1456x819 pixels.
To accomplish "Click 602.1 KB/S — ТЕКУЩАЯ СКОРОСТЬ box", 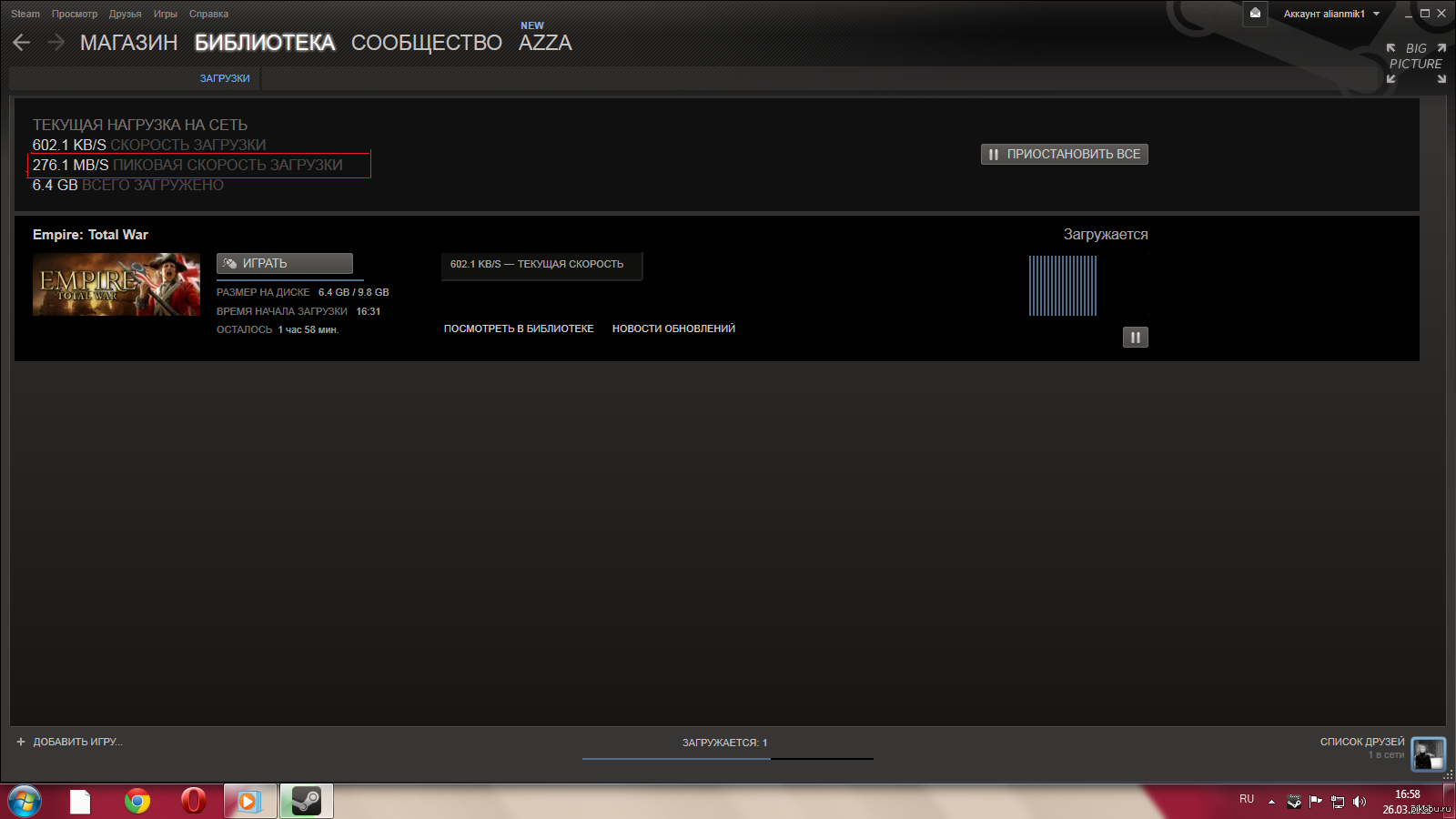I will (x=542, y=266).
